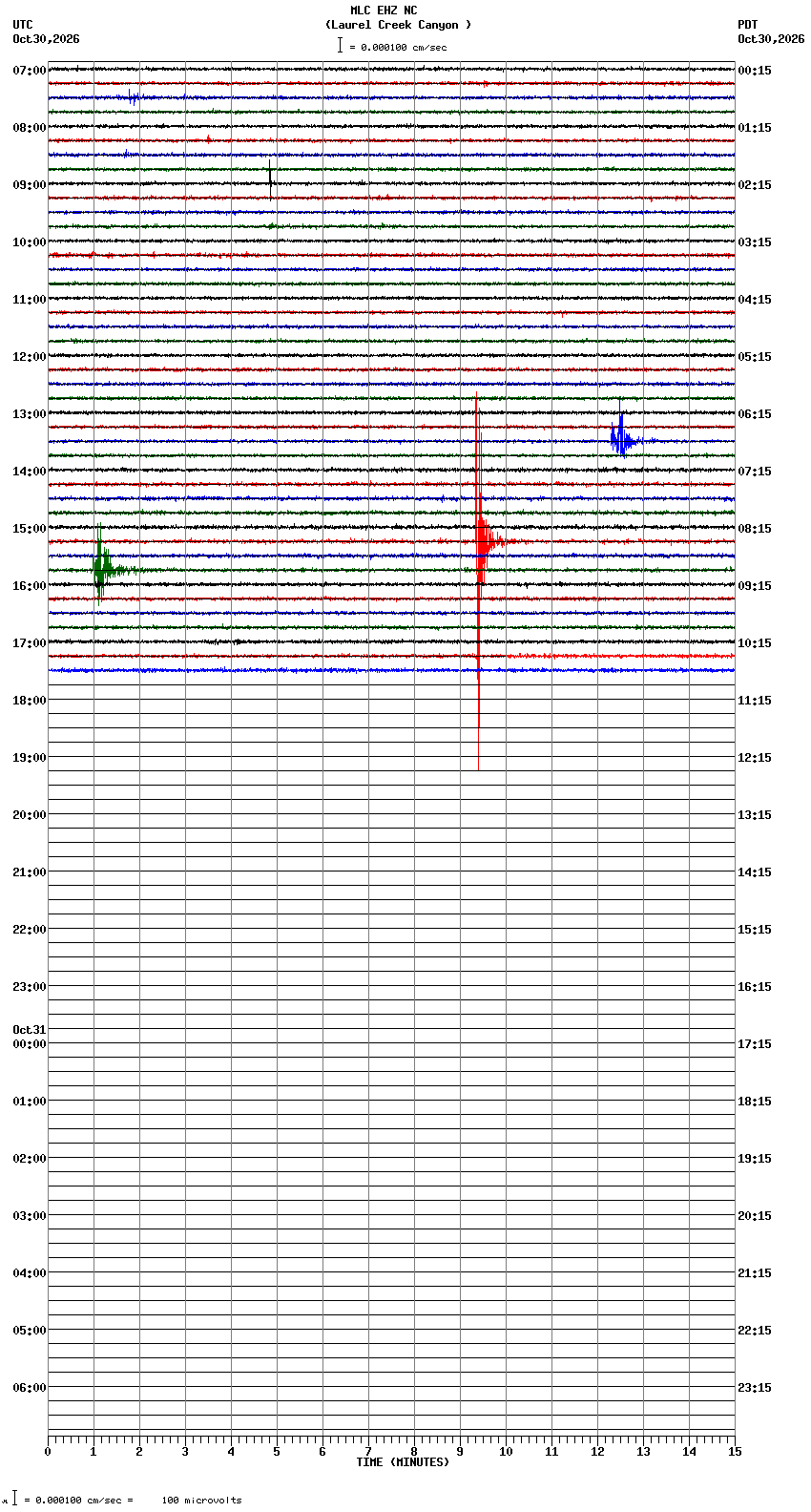Click the scale text '= 0.000100 cm/sec' at top
Screen dimensions: 811x1512
pyautogui.click(x=398, y=47)
